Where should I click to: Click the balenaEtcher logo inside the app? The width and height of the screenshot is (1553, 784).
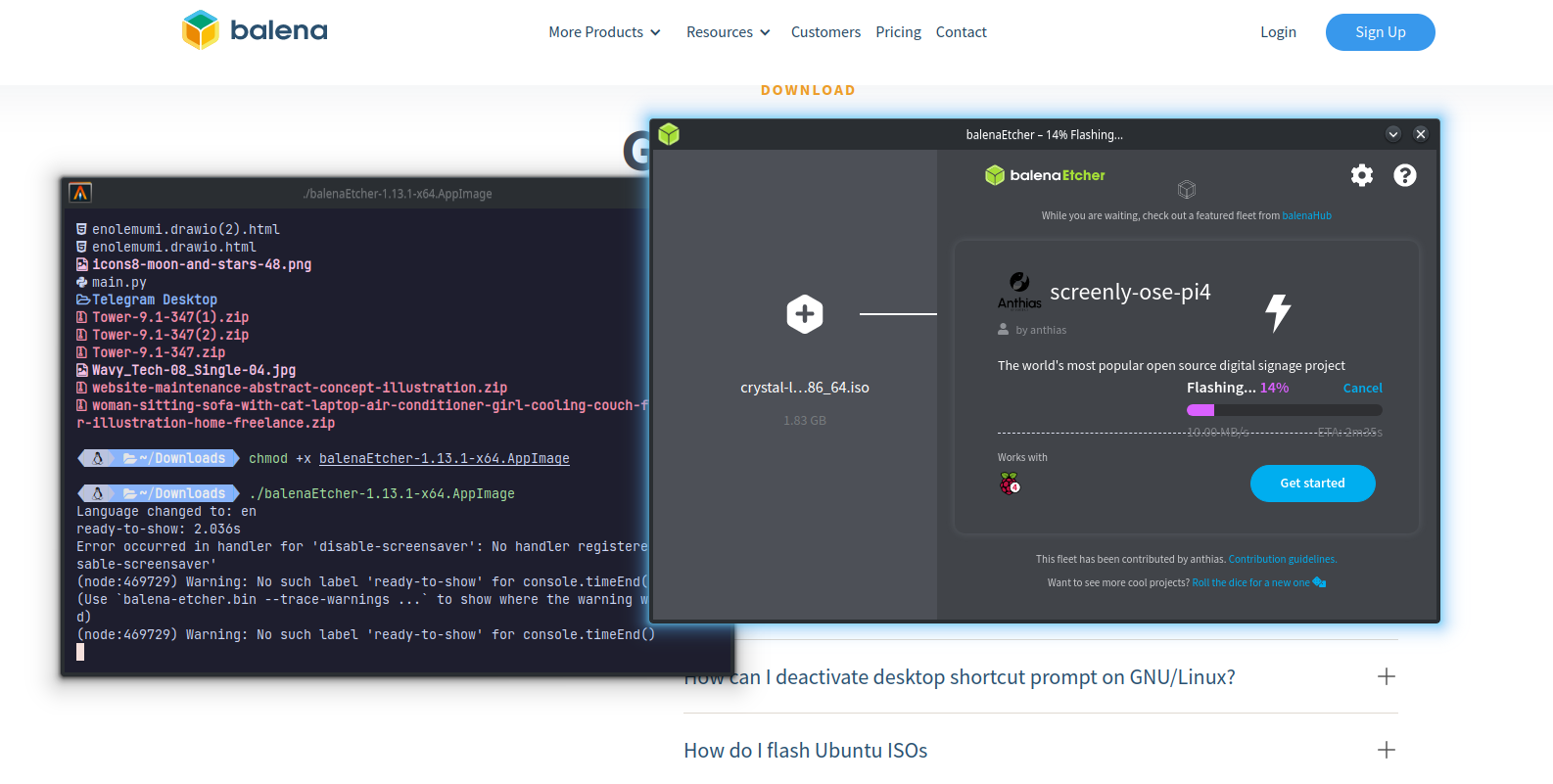[1045, 175]
